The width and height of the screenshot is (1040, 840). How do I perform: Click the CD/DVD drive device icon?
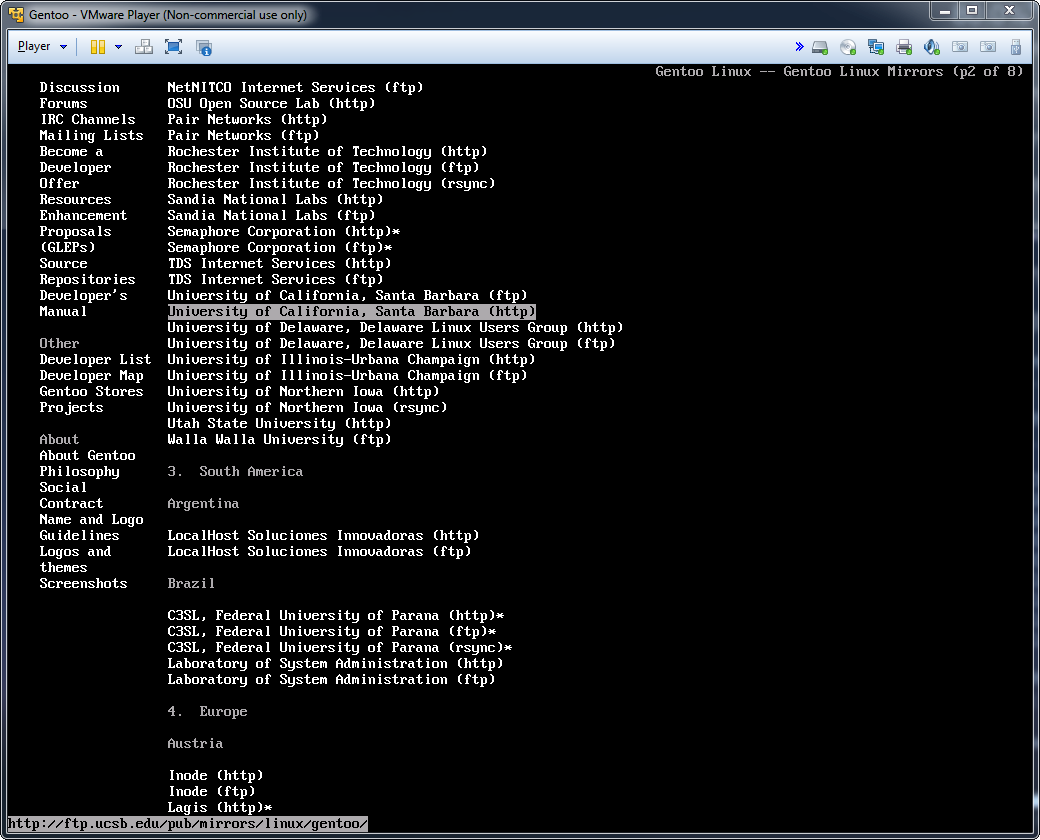848,46
